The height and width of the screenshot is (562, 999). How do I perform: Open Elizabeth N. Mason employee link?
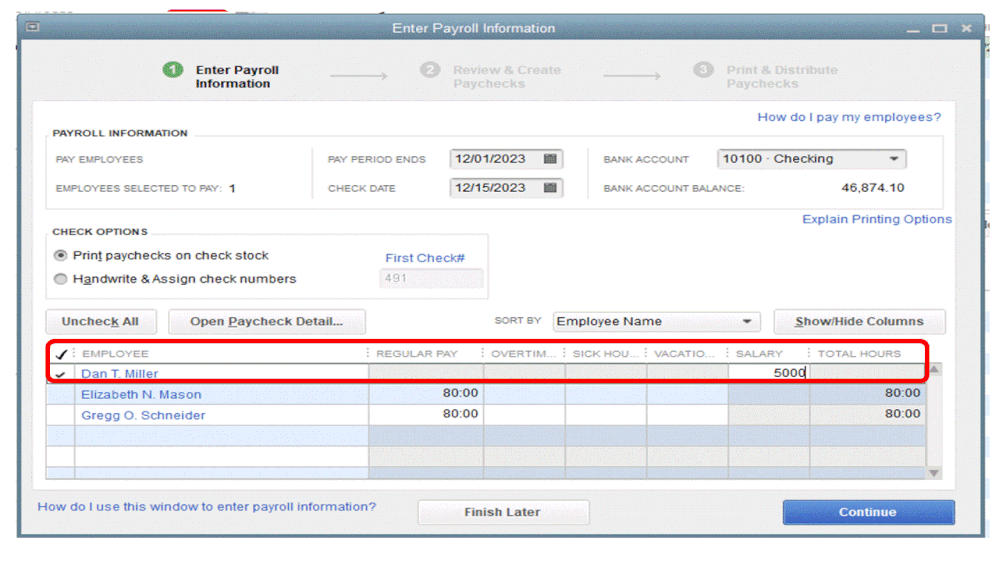[141, 394]
